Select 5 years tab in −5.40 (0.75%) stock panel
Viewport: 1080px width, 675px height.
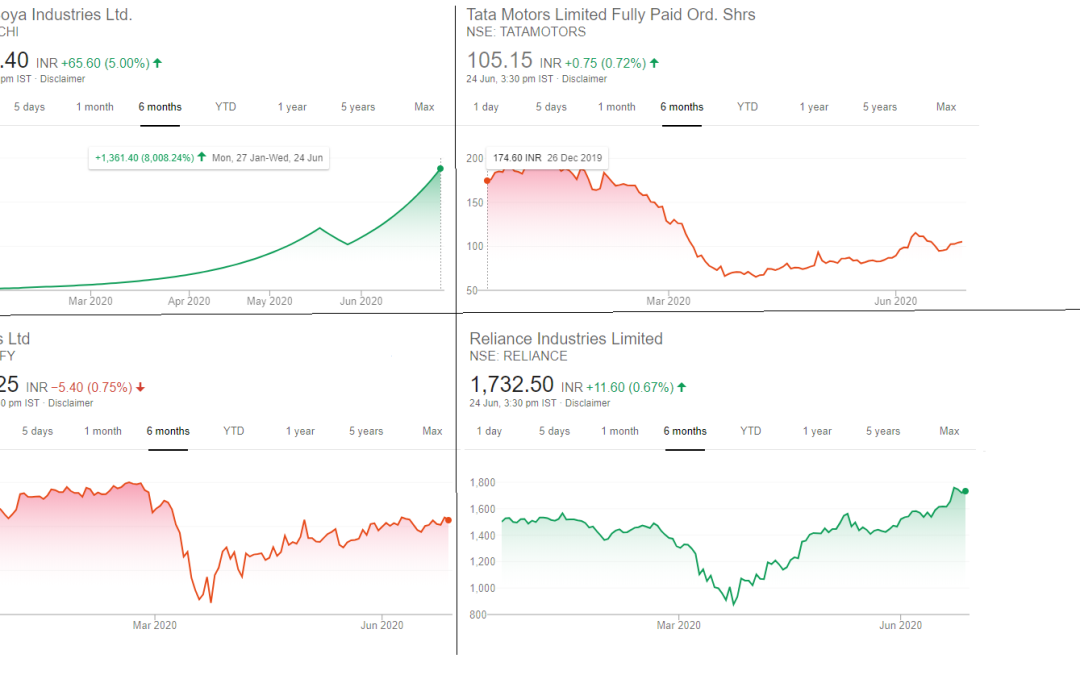(366, 431)
